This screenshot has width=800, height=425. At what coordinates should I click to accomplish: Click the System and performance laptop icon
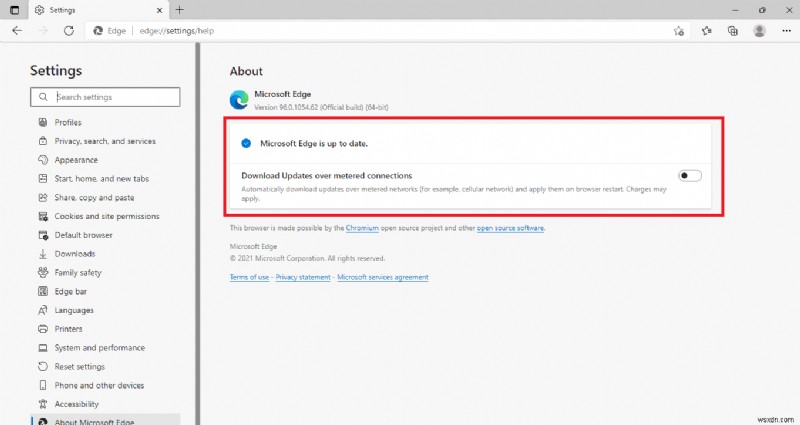click(43, 348)
